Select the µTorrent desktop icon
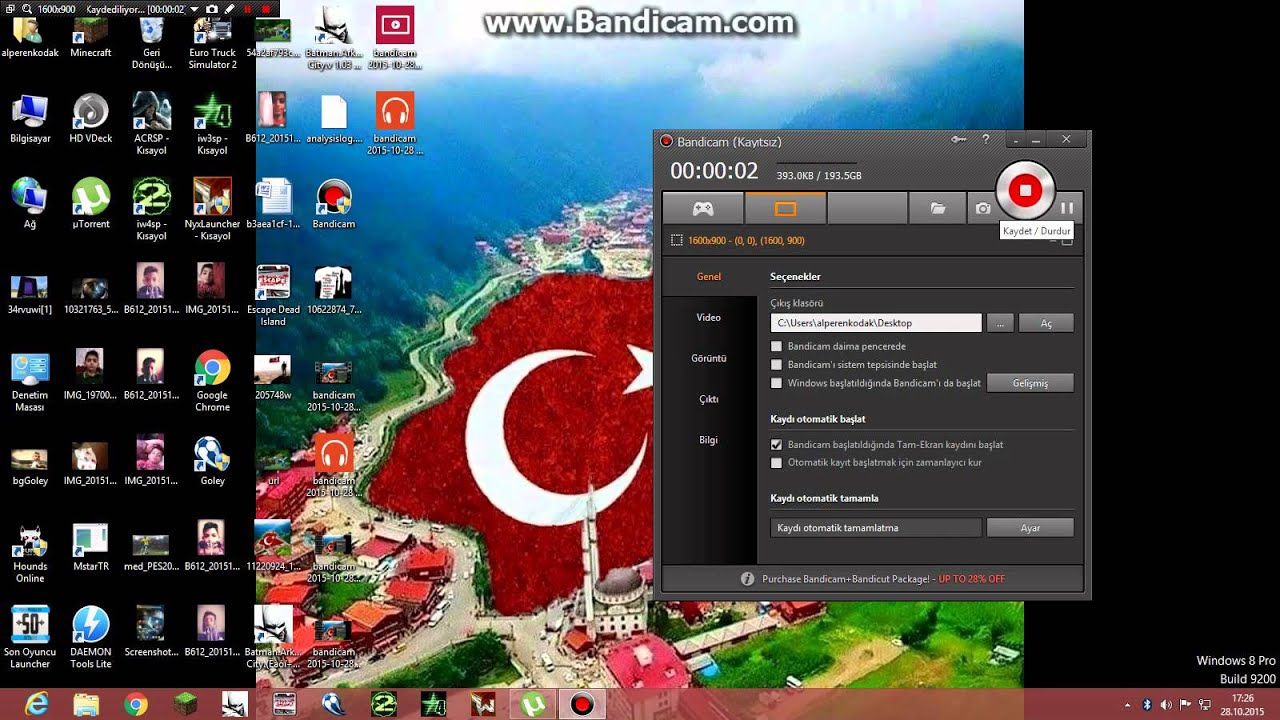Screen dimensions: 1280x720 (91, 203)
